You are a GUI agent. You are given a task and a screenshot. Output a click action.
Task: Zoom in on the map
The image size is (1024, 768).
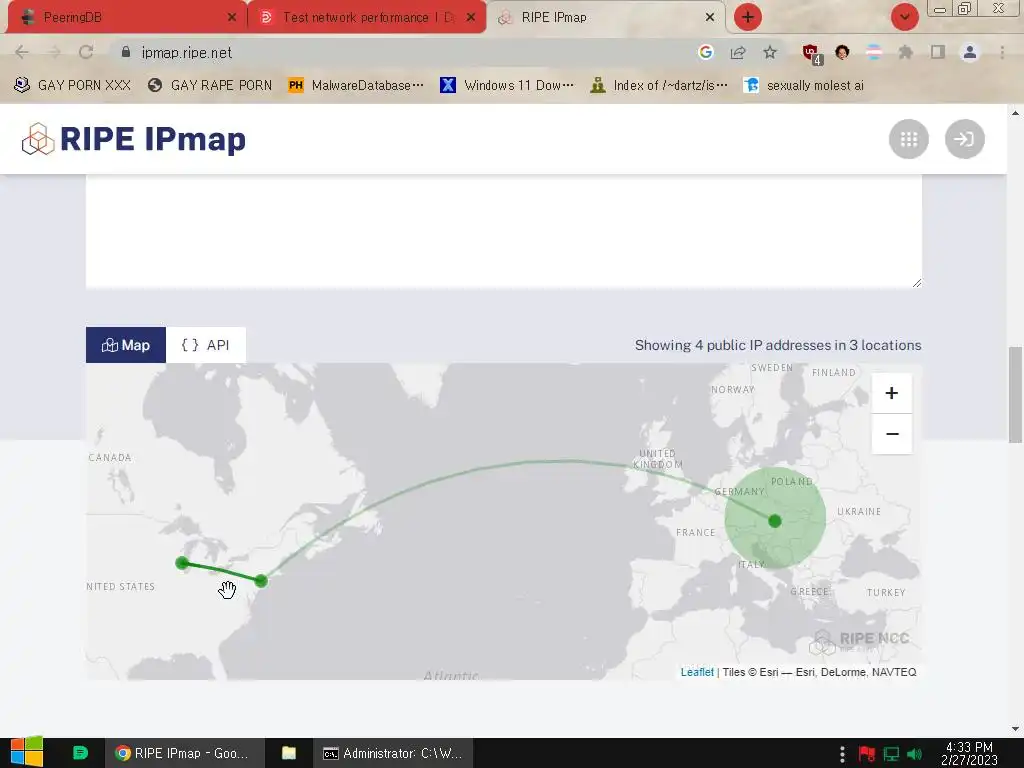[x=891, y=393]
